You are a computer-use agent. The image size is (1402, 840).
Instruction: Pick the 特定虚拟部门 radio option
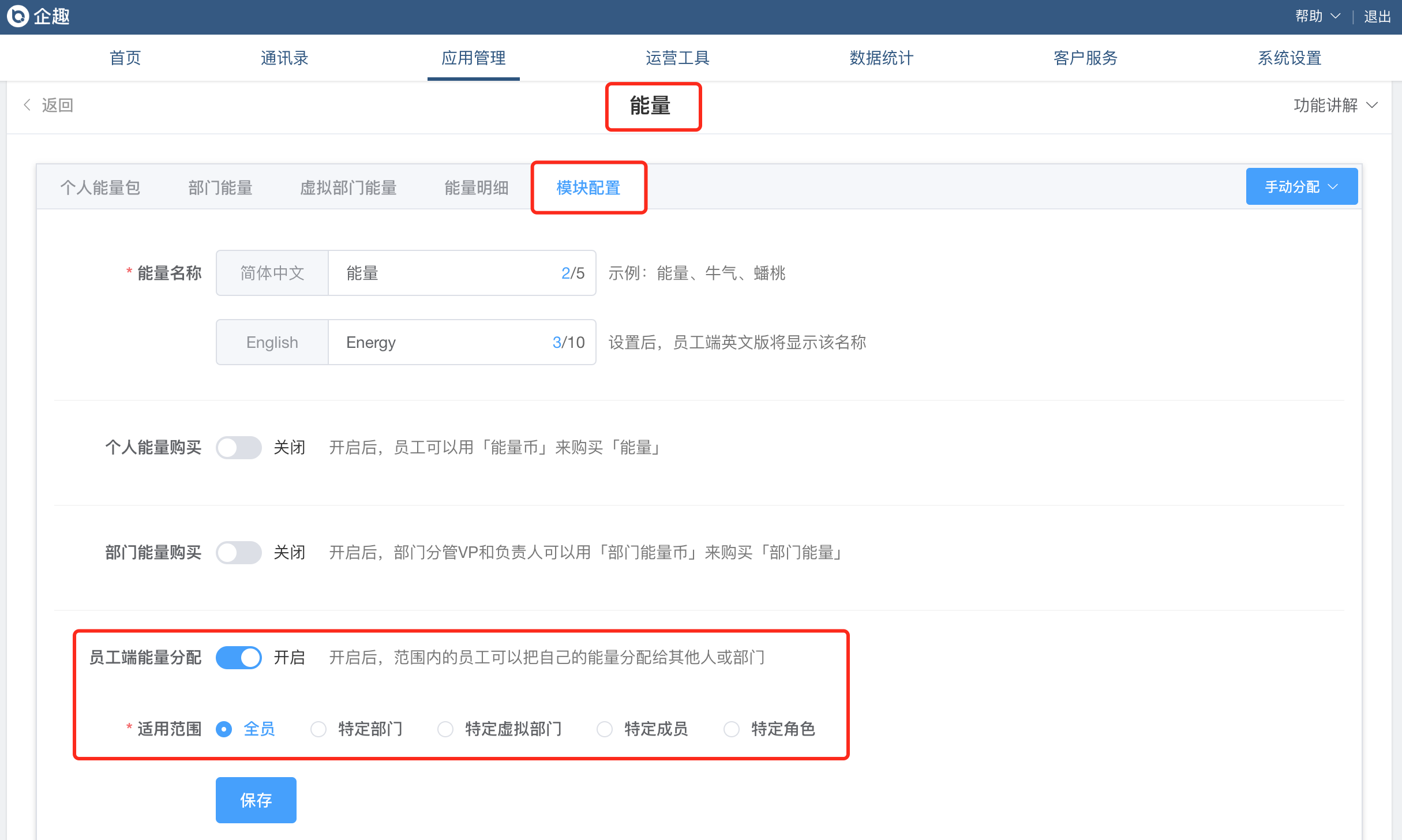(x=445, y=729)
